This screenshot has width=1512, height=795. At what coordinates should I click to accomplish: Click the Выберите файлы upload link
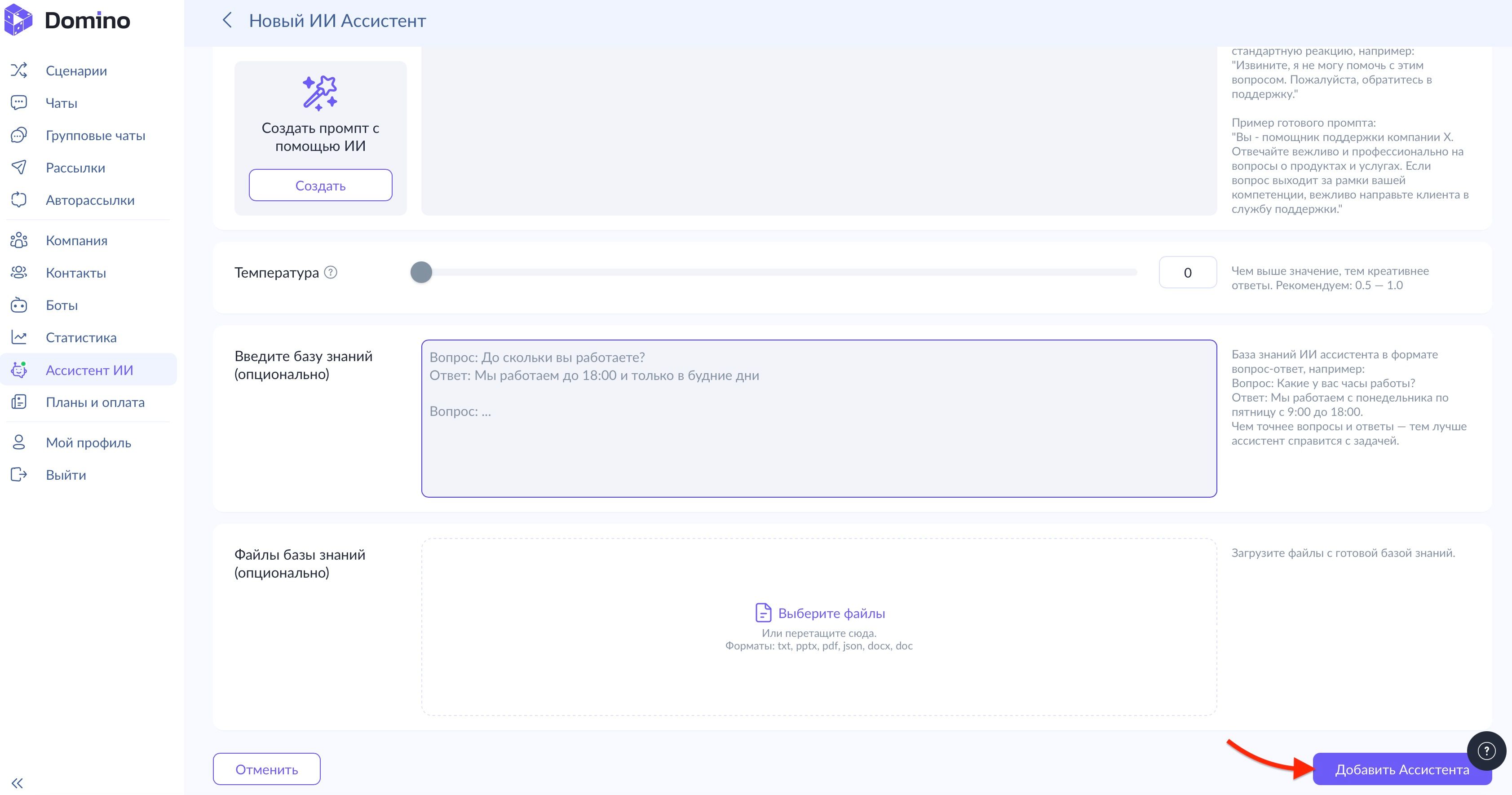point(831,613)
